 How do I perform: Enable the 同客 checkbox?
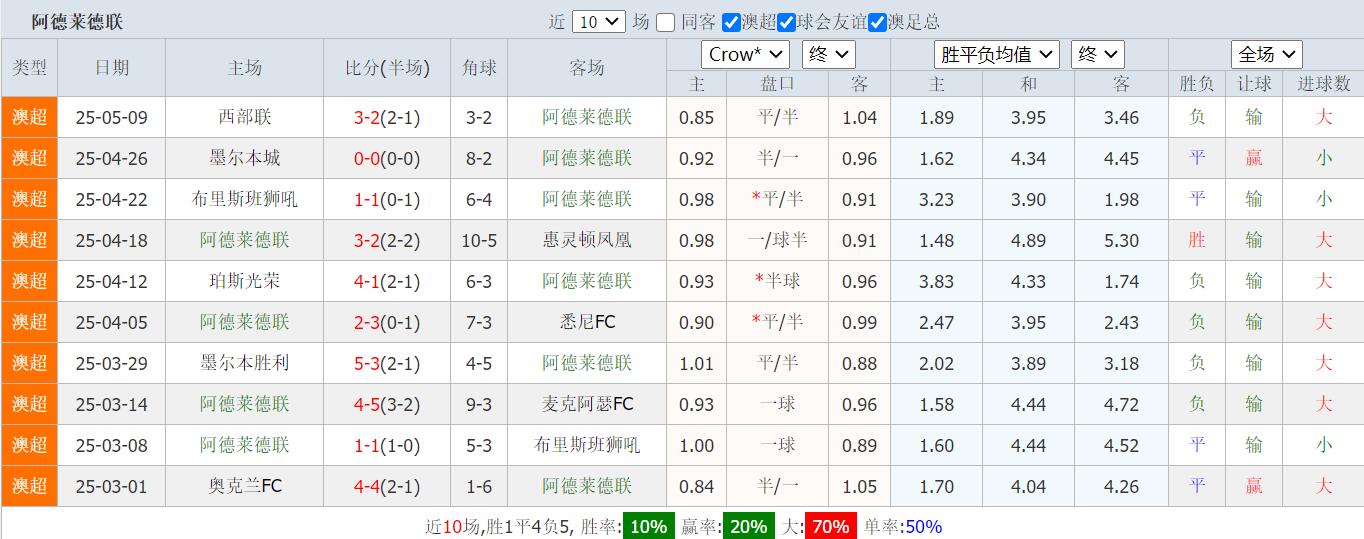click(x=666, y=22)
